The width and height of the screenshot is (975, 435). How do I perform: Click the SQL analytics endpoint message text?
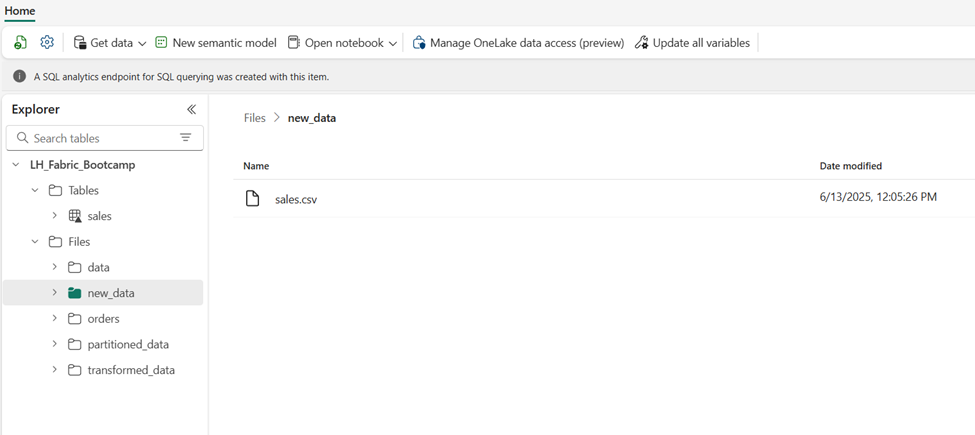click(182, 77)
